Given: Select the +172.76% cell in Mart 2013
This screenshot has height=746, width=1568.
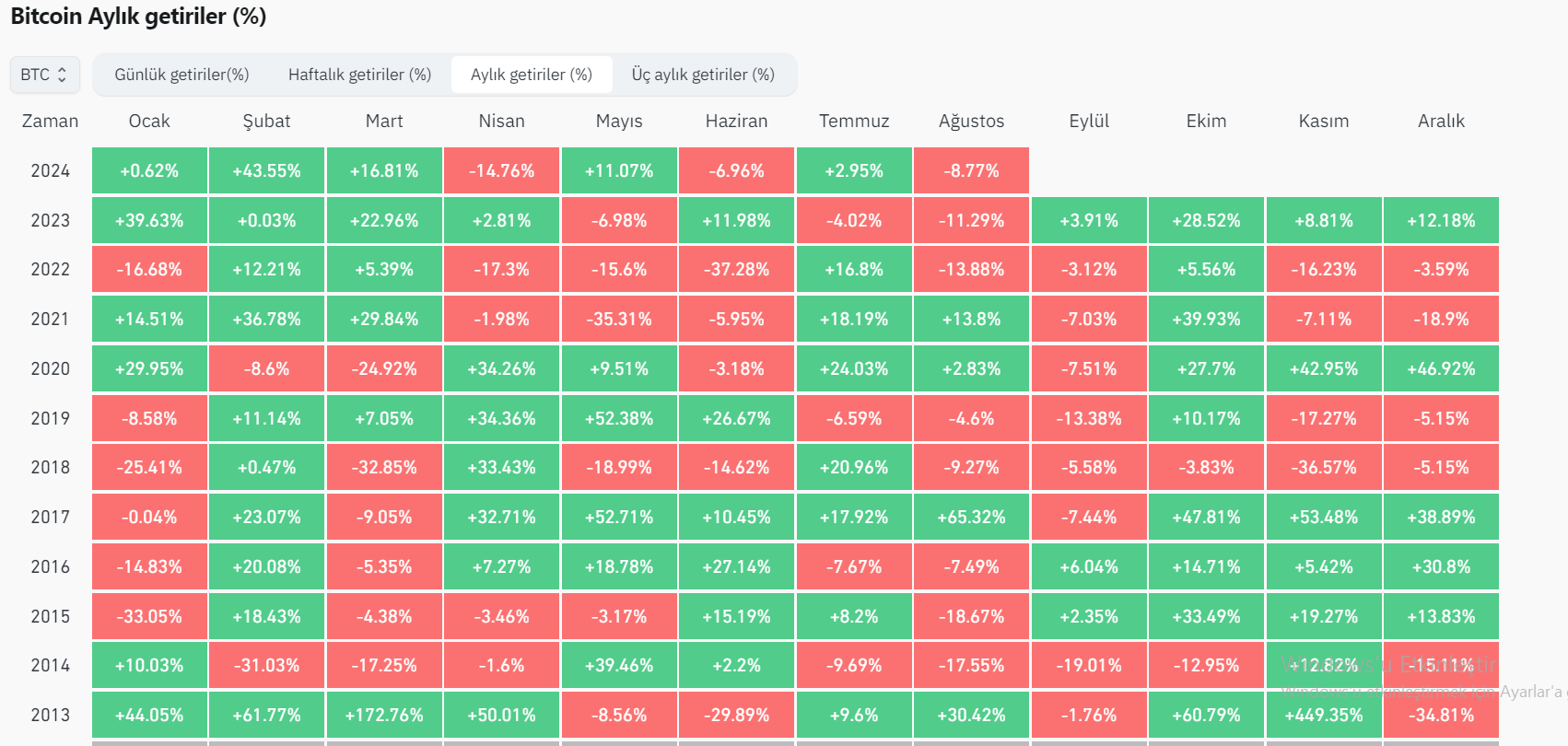Looking at the screenshot, I should point(384,716).
